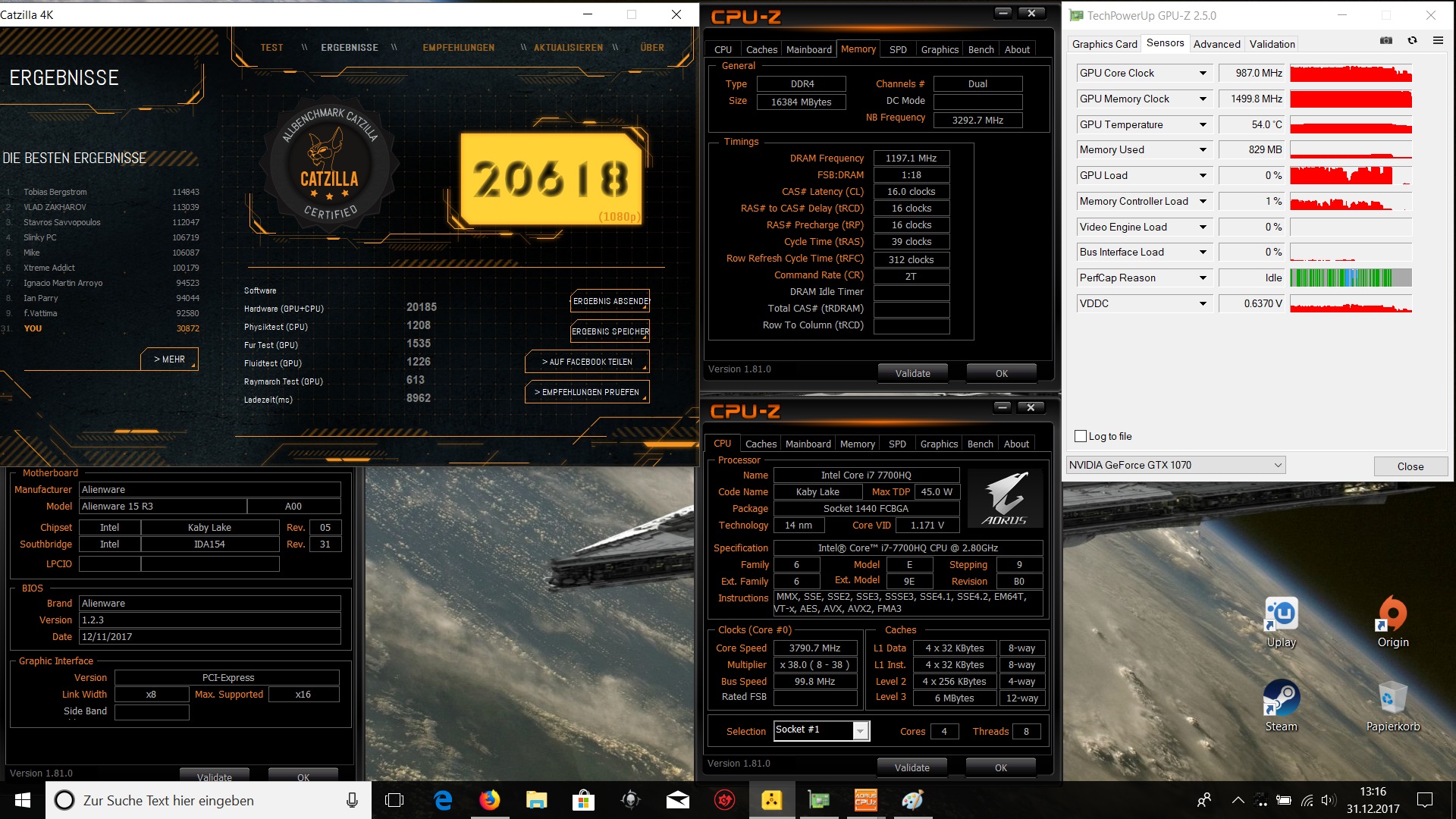Open File Explorer from the taskbar
Viewport: 1456px width, 819px height.
click(537, 800)
